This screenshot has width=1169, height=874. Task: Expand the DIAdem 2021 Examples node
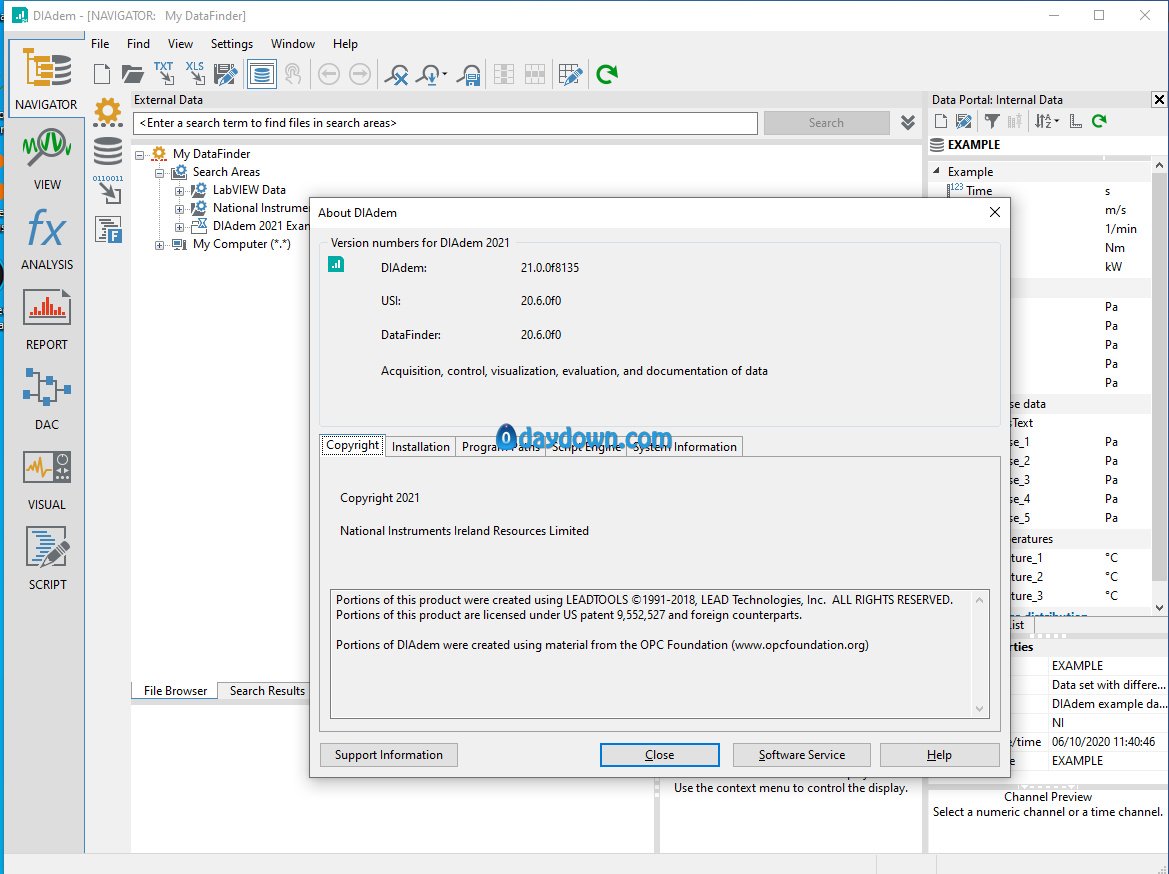[x=180, y=227]
